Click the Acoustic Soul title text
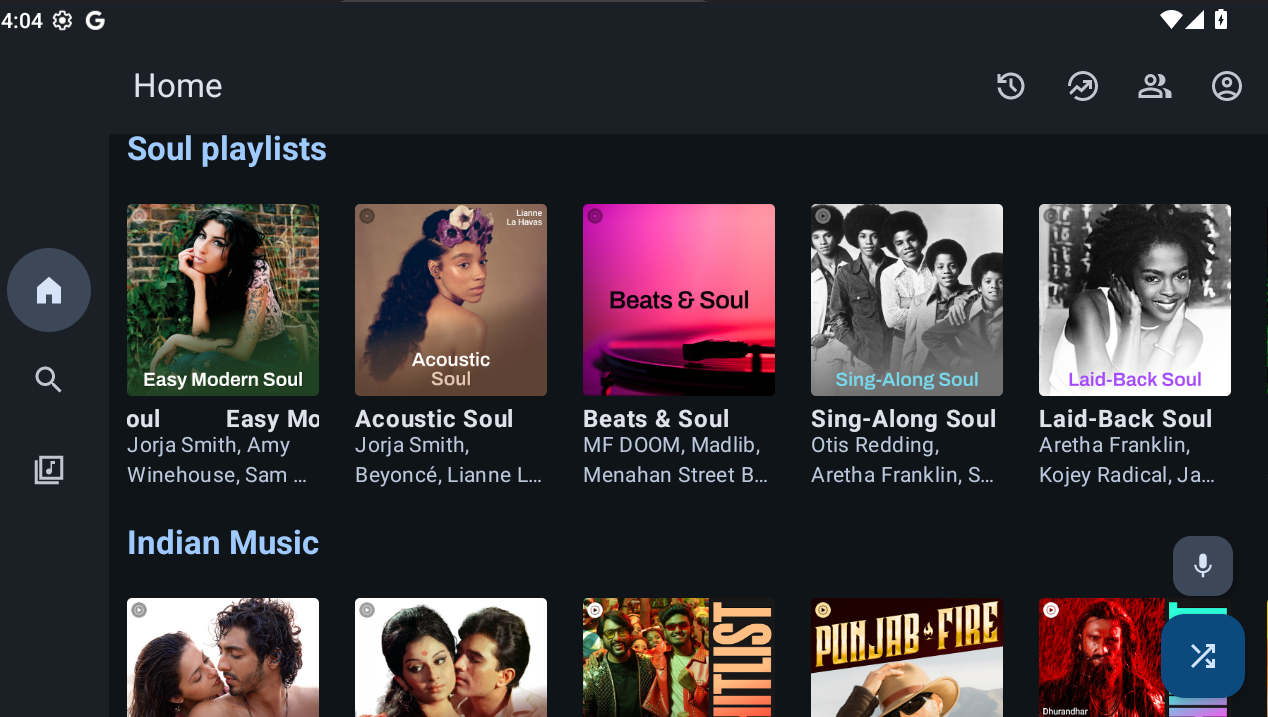Screen dimensions: 1268x717 point(434,419)
